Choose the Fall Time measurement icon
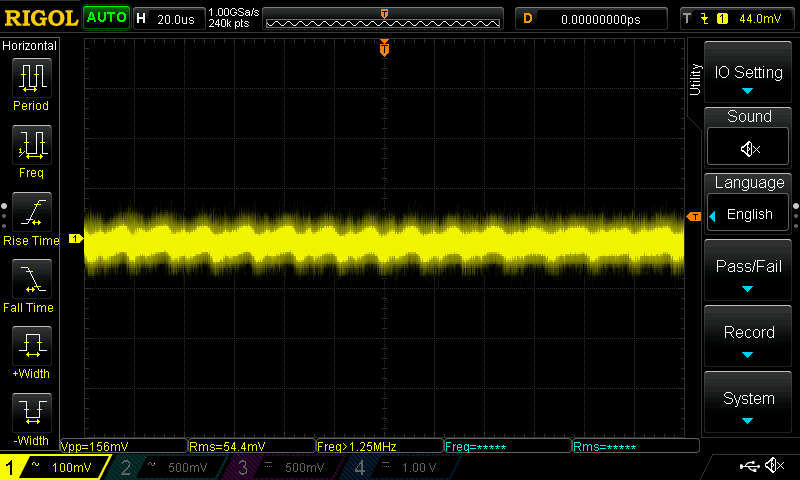 click(x=31, y=281)
